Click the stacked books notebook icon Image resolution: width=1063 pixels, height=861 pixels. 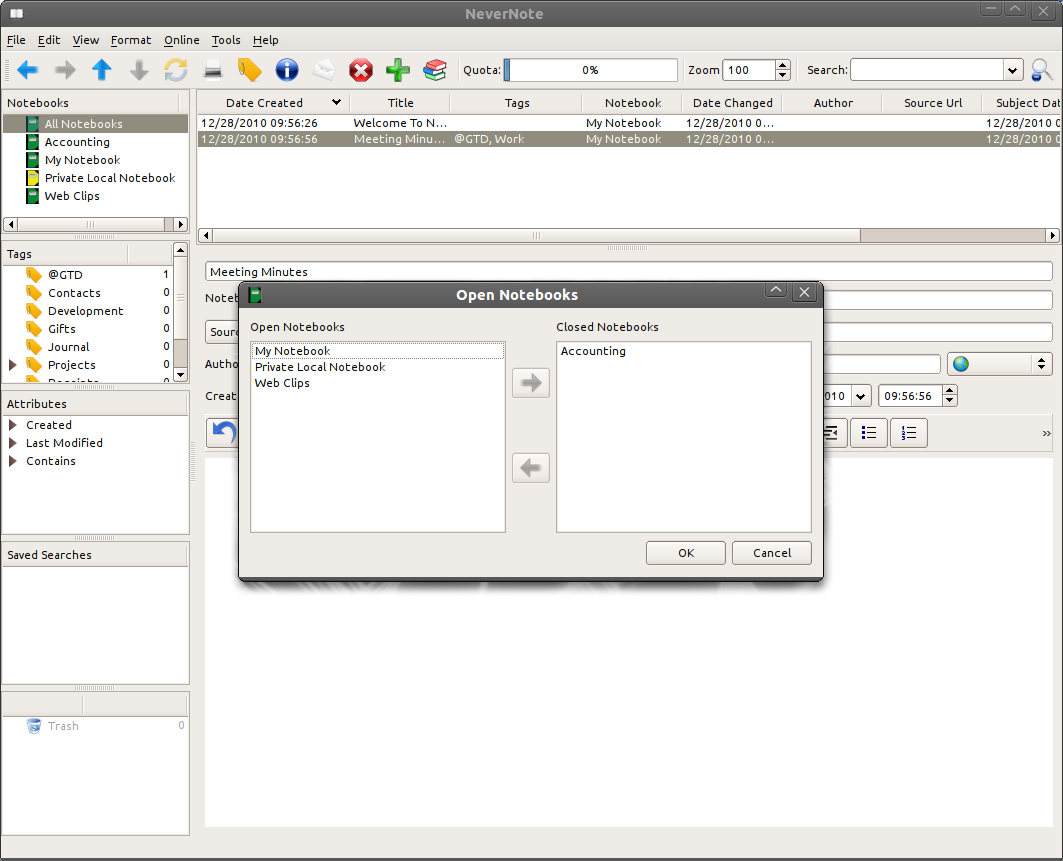tap(435, 70)
